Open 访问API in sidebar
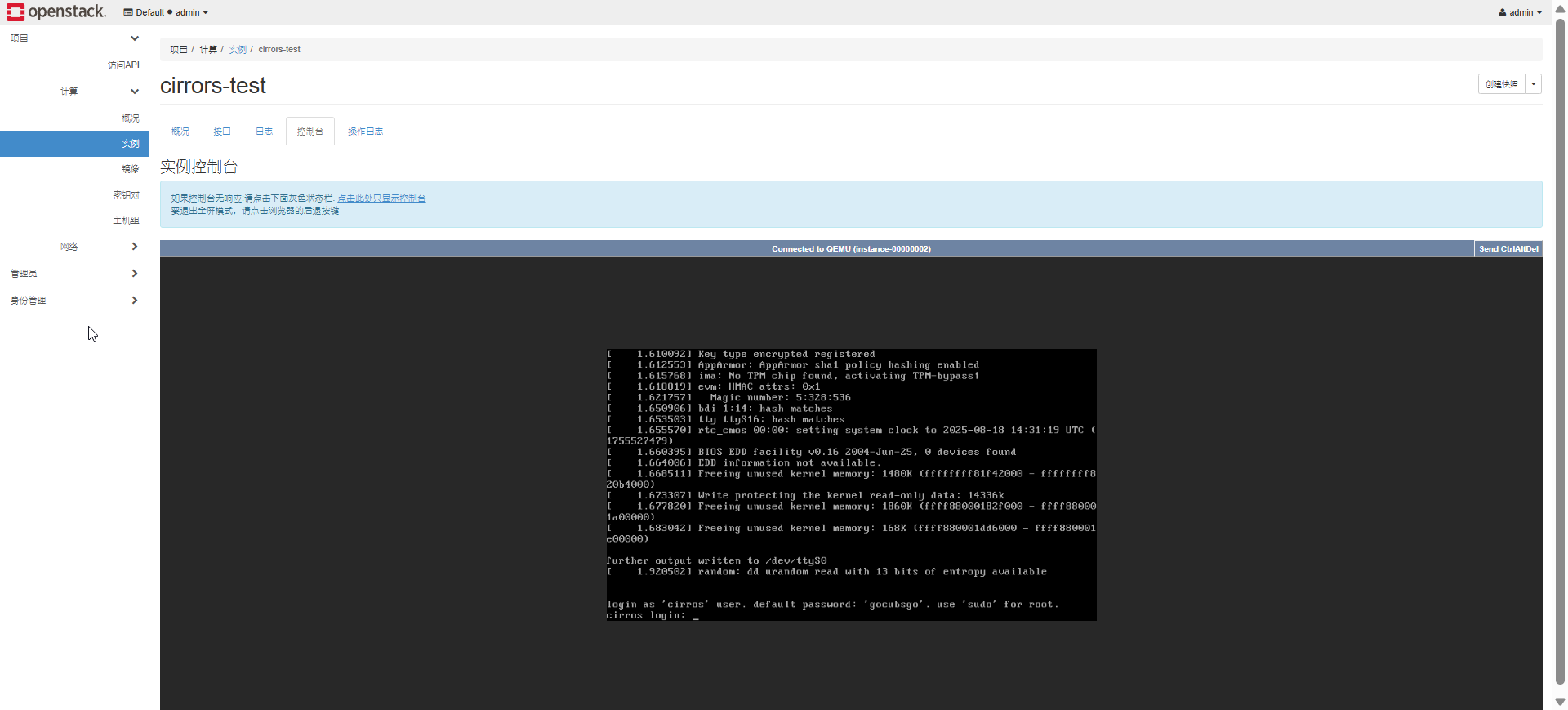Image resolution: width=1568 pixels, height=710 pixels. (123, 65)
